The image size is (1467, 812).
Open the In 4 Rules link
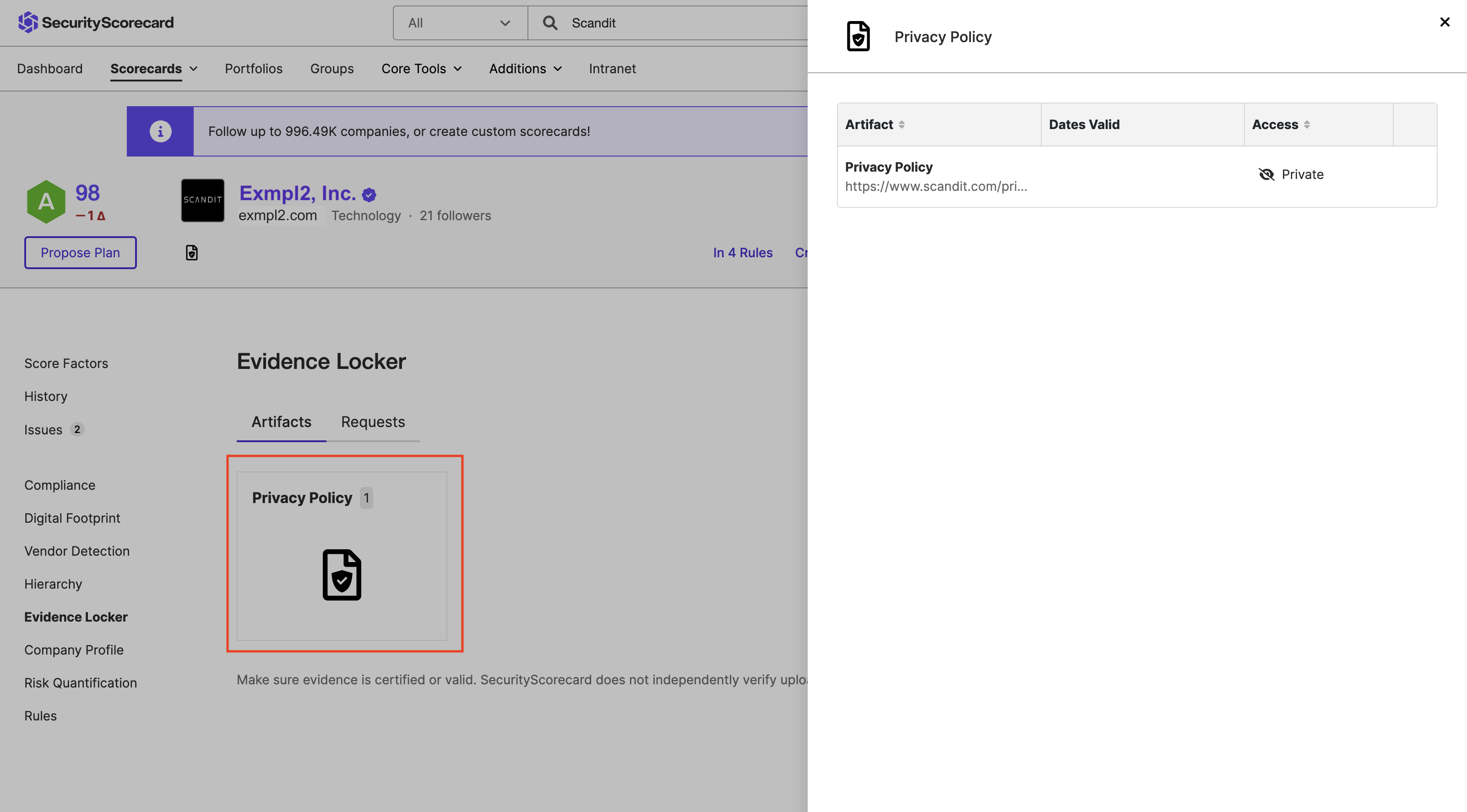coord(743,252)
